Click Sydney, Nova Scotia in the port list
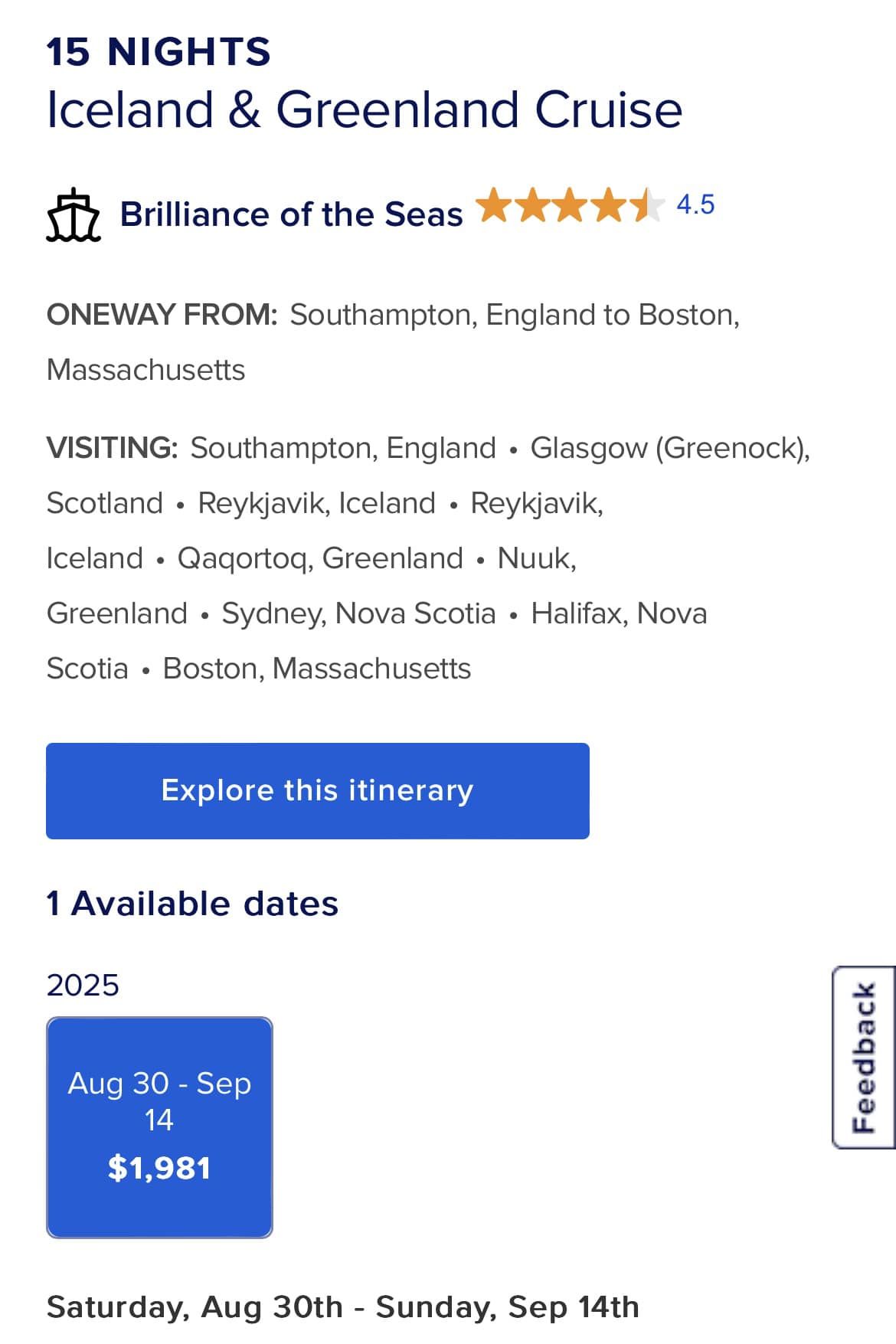This screenshot has width=896, height=1344. coord(358,613)
